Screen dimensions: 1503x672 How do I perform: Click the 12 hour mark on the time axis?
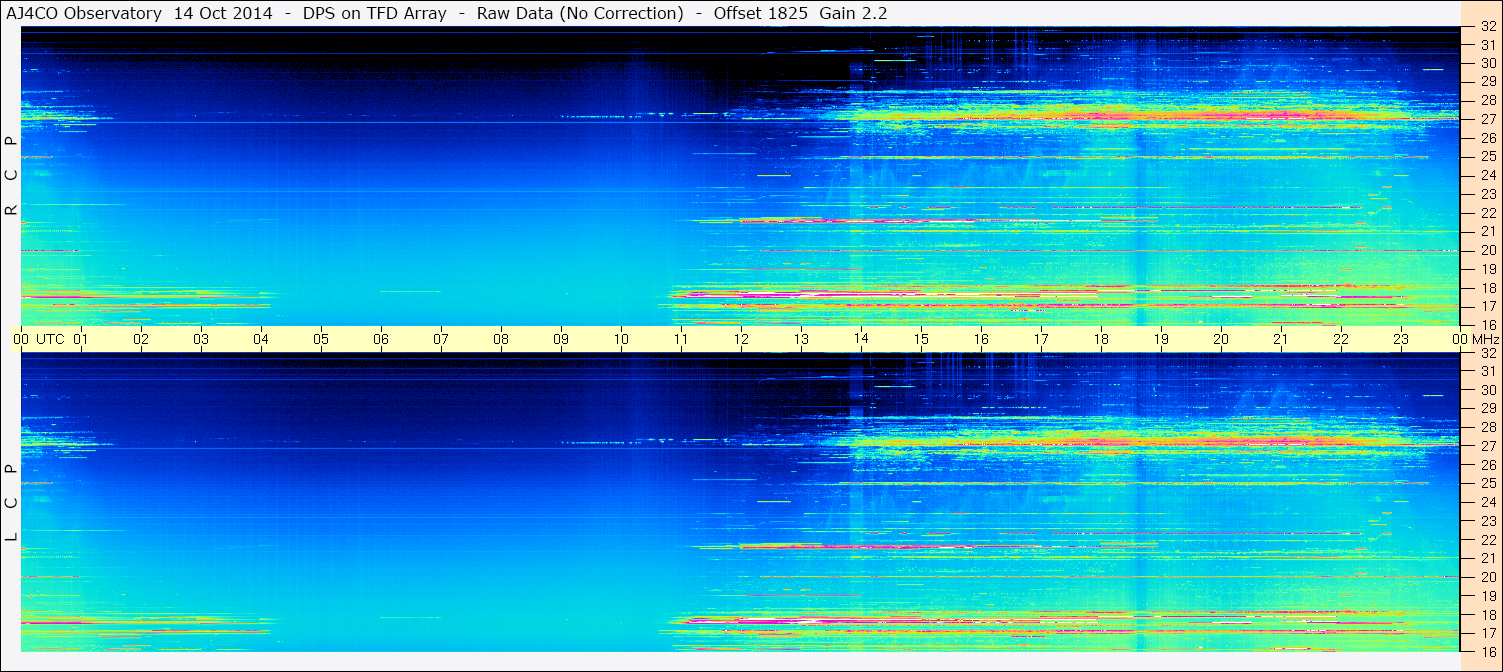point(741,339)
